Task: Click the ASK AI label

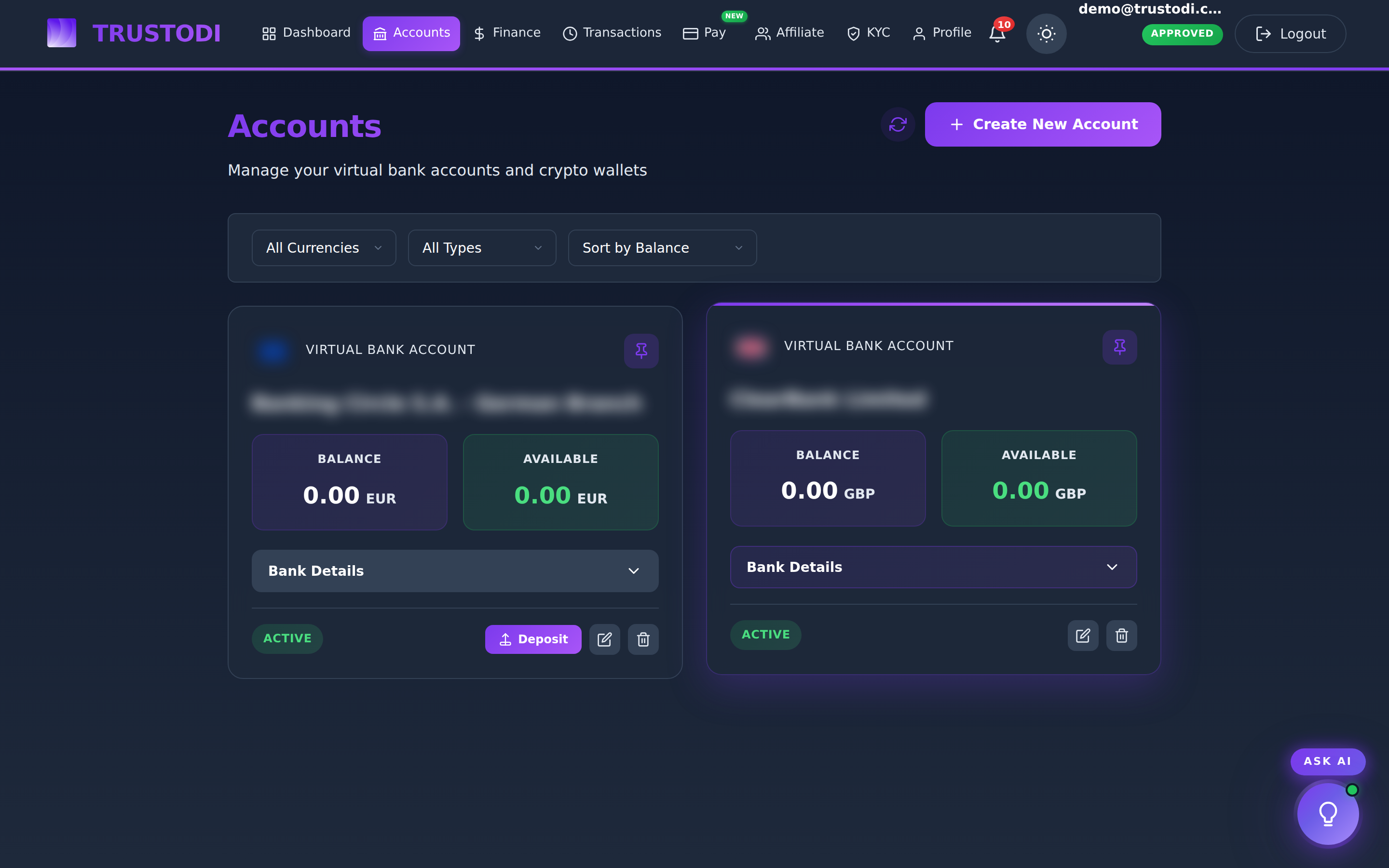Action: (x=1328, y=761)
